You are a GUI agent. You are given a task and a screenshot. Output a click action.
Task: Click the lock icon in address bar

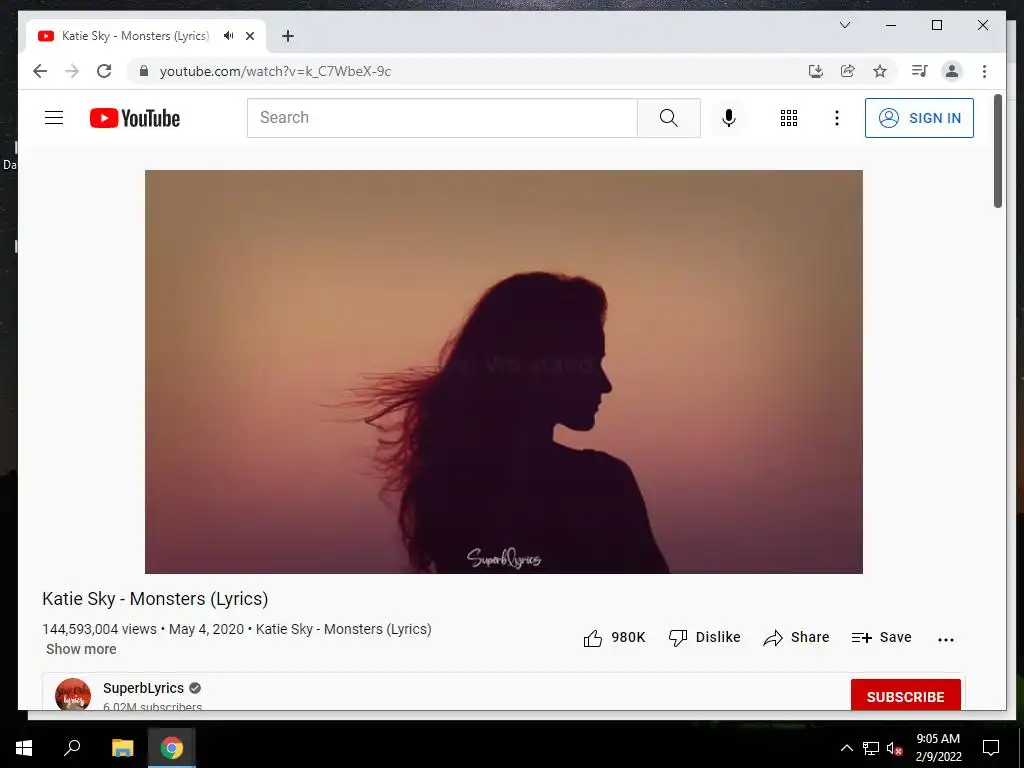pyautogui.click(x=144, y=71)
